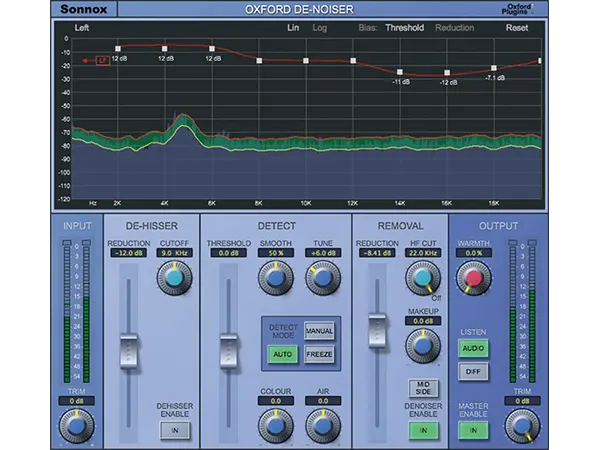Screen dimensions: 600x450
Task: Select the bias node at 8K
Action: click(259, 60)
